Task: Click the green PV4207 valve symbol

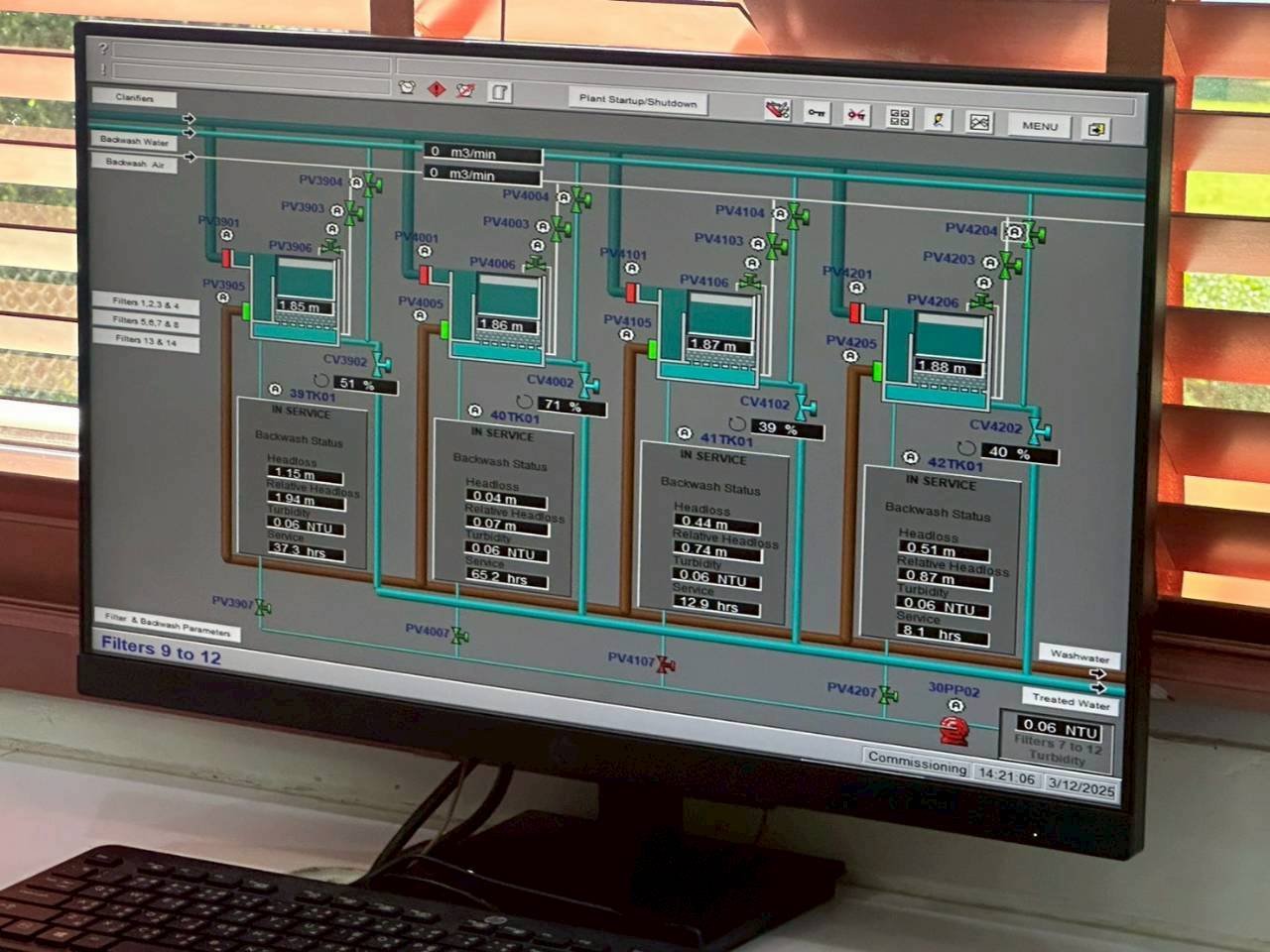Action: click(x=888, y=695)
